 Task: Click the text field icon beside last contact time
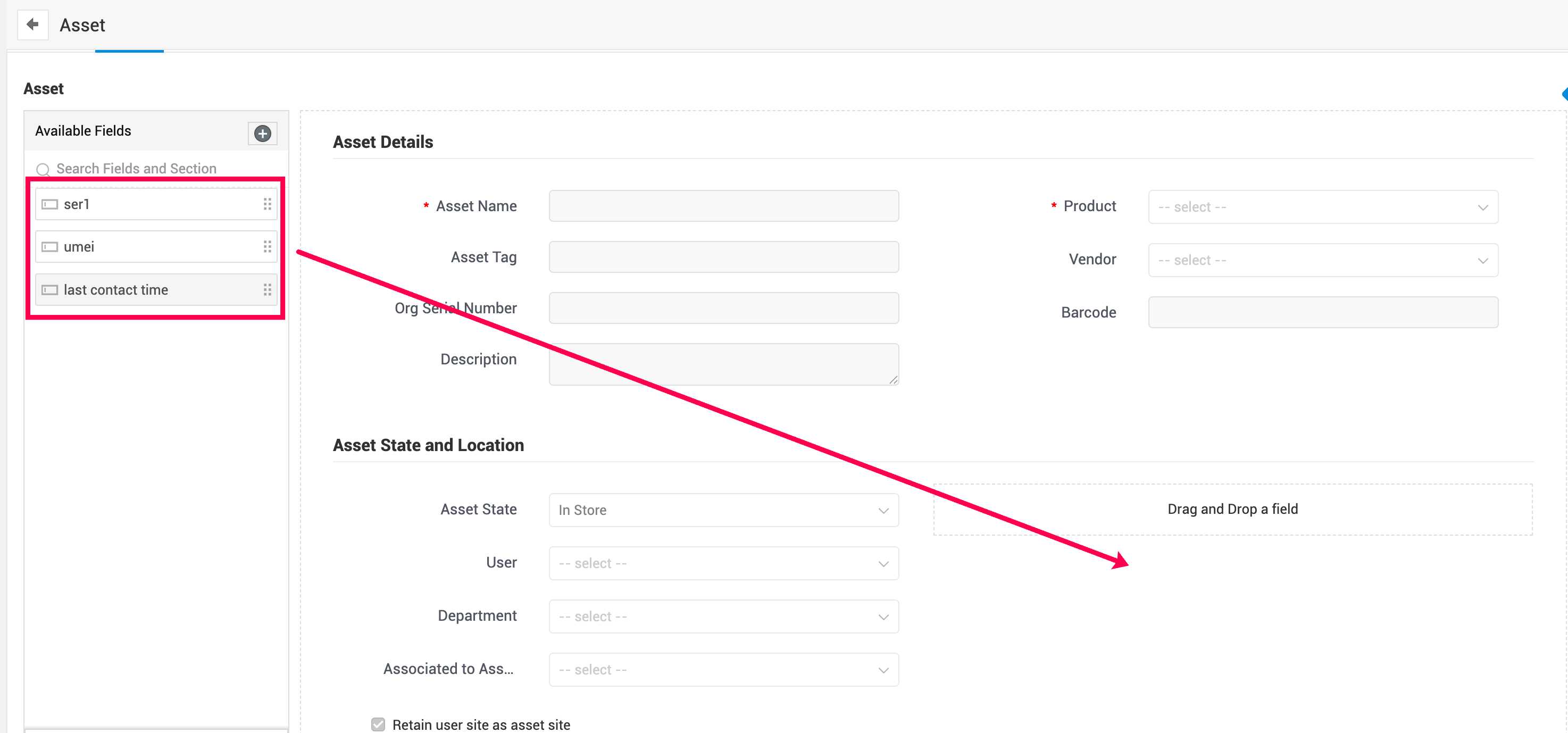pos(50,290)
